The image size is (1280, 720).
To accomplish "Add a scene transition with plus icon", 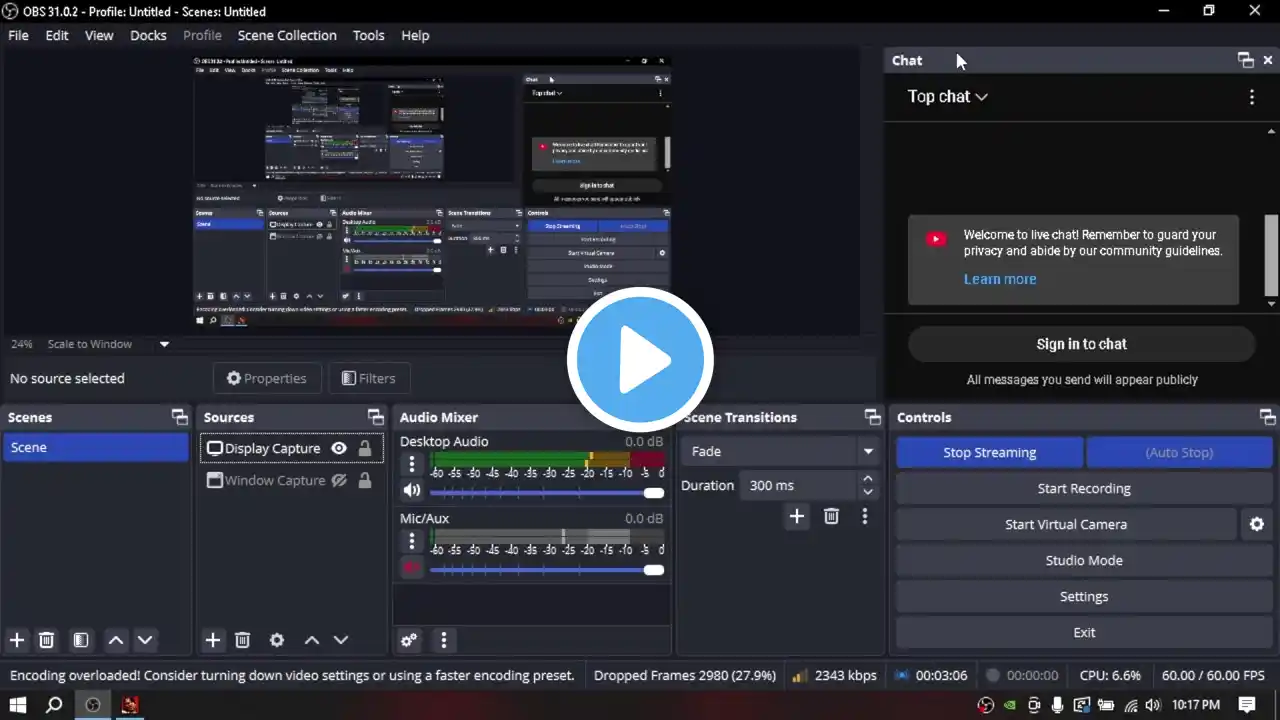I will (x=797, y=516).
